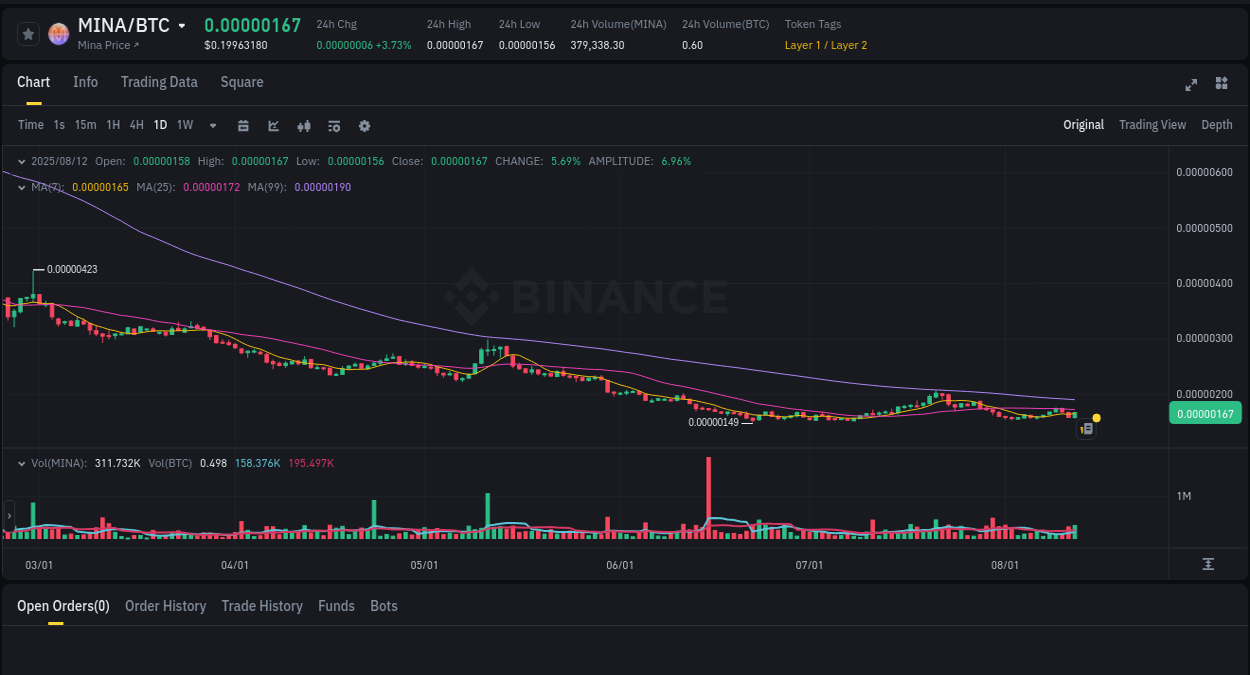This screenshot has width=1250, height=675.
Task: Collapse the OHLC info row chevron
Action: click(x=21, y=161)
